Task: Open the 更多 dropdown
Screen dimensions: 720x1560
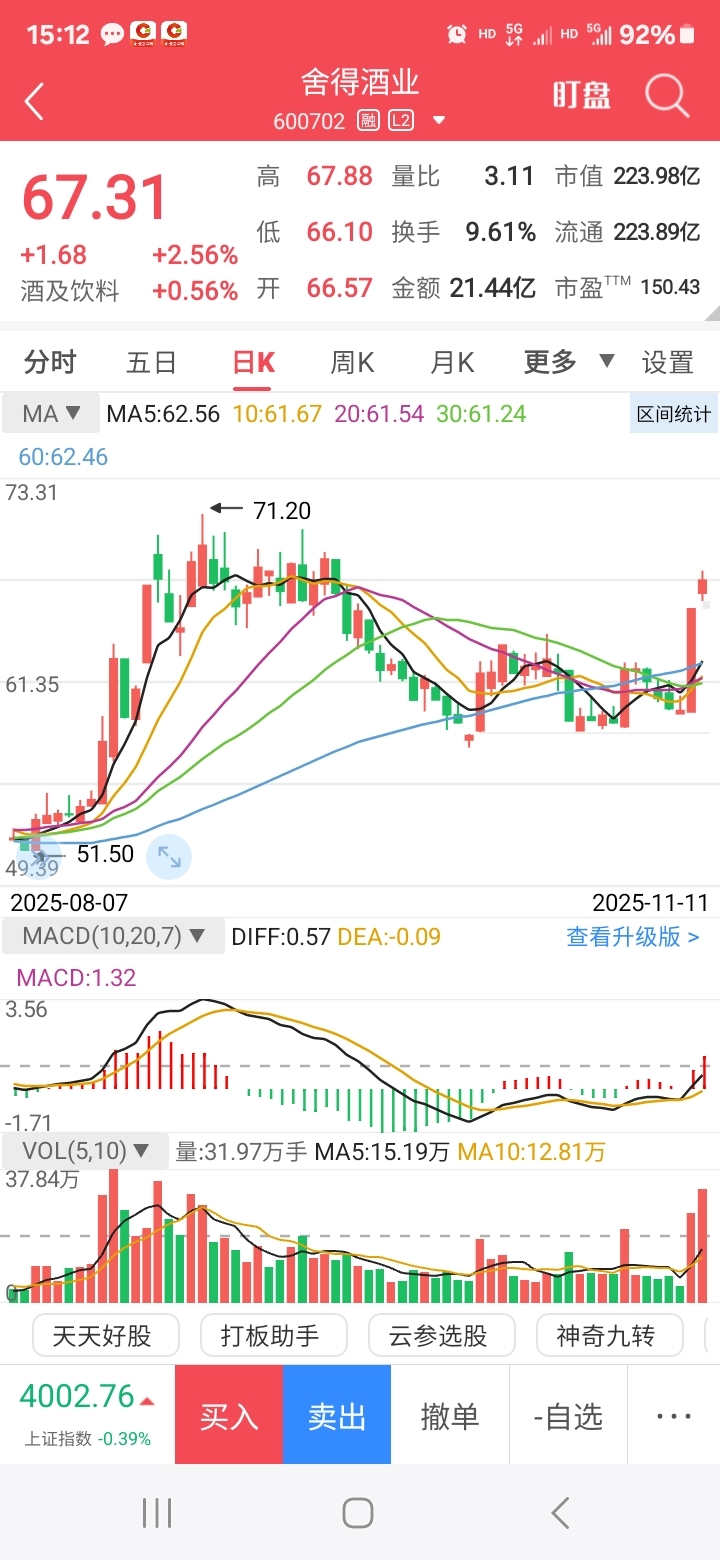Action: pyautogui.click(x=568, y=362)
